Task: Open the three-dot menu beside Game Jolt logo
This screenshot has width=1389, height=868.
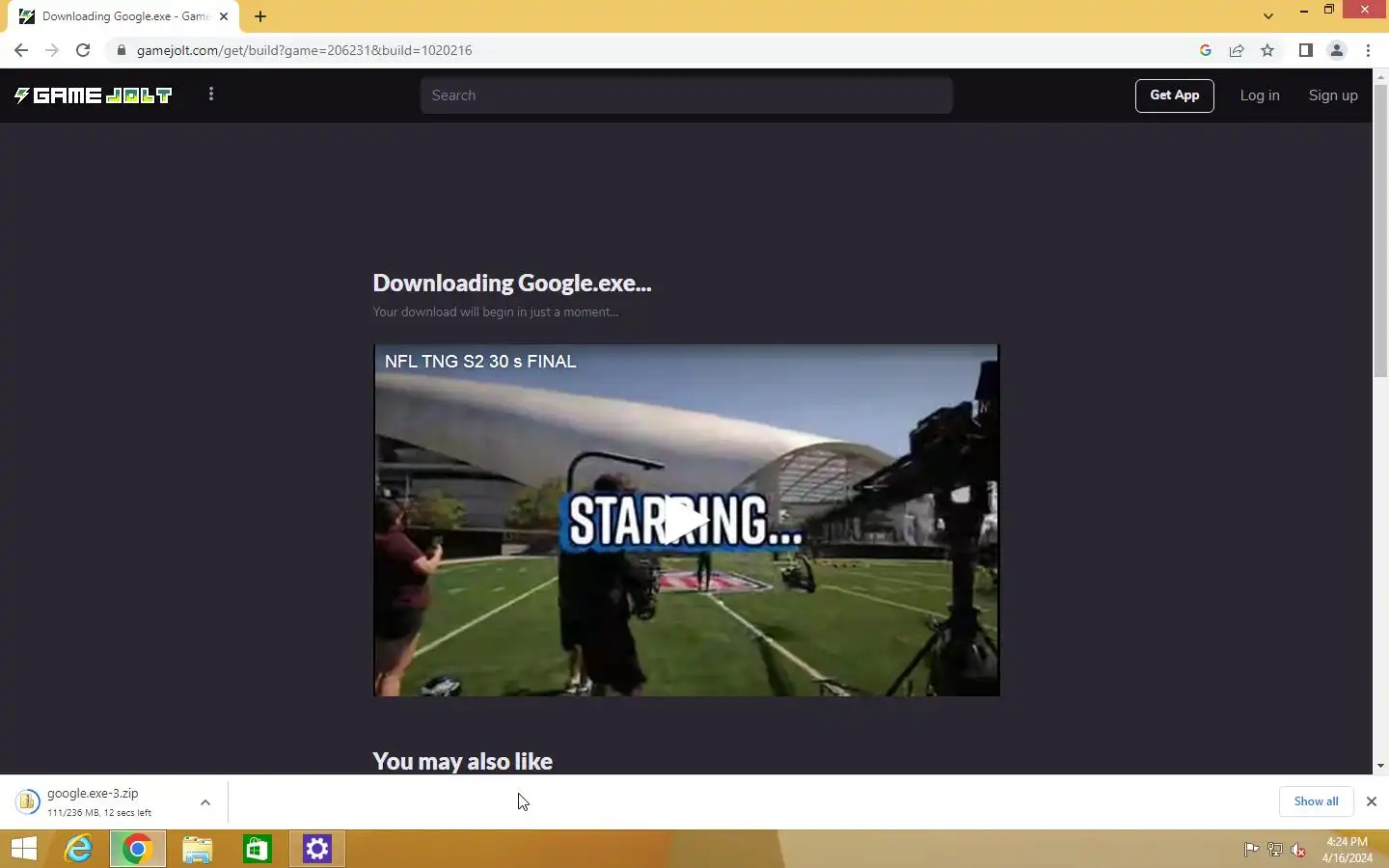Action: point(211,94)
